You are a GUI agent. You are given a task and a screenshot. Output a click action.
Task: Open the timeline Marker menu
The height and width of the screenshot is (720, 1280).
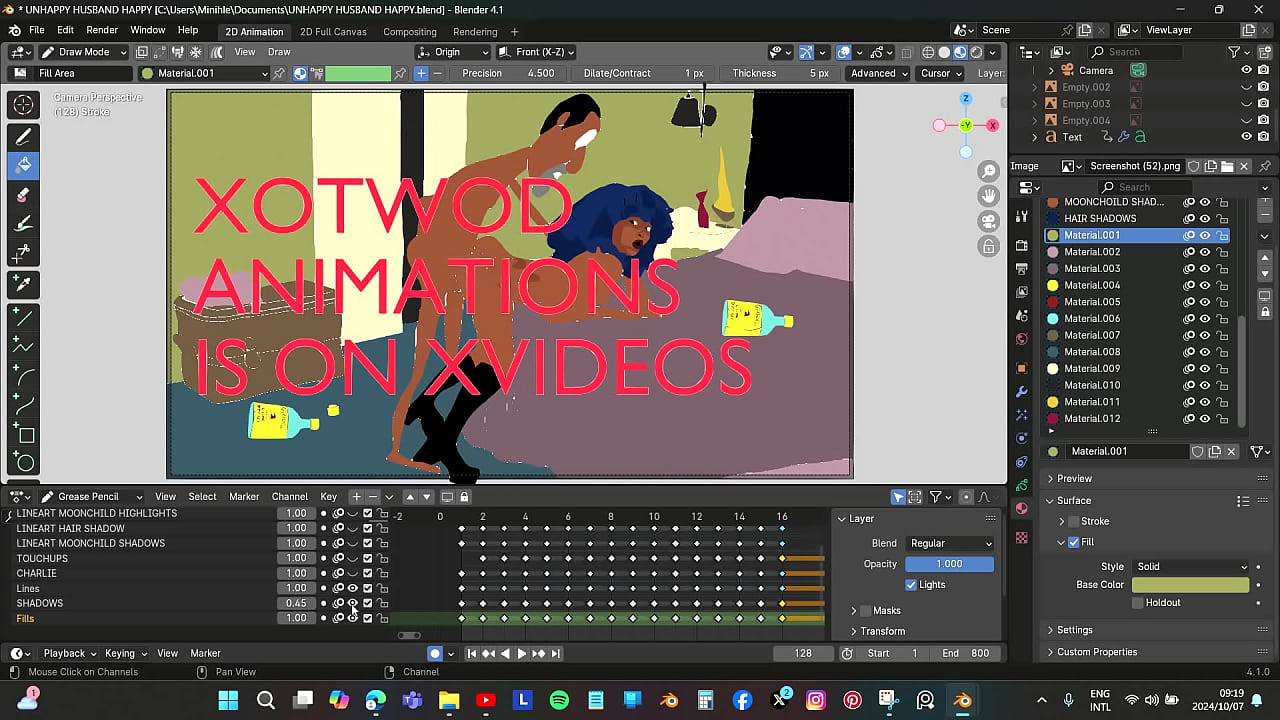click(244, 497)
